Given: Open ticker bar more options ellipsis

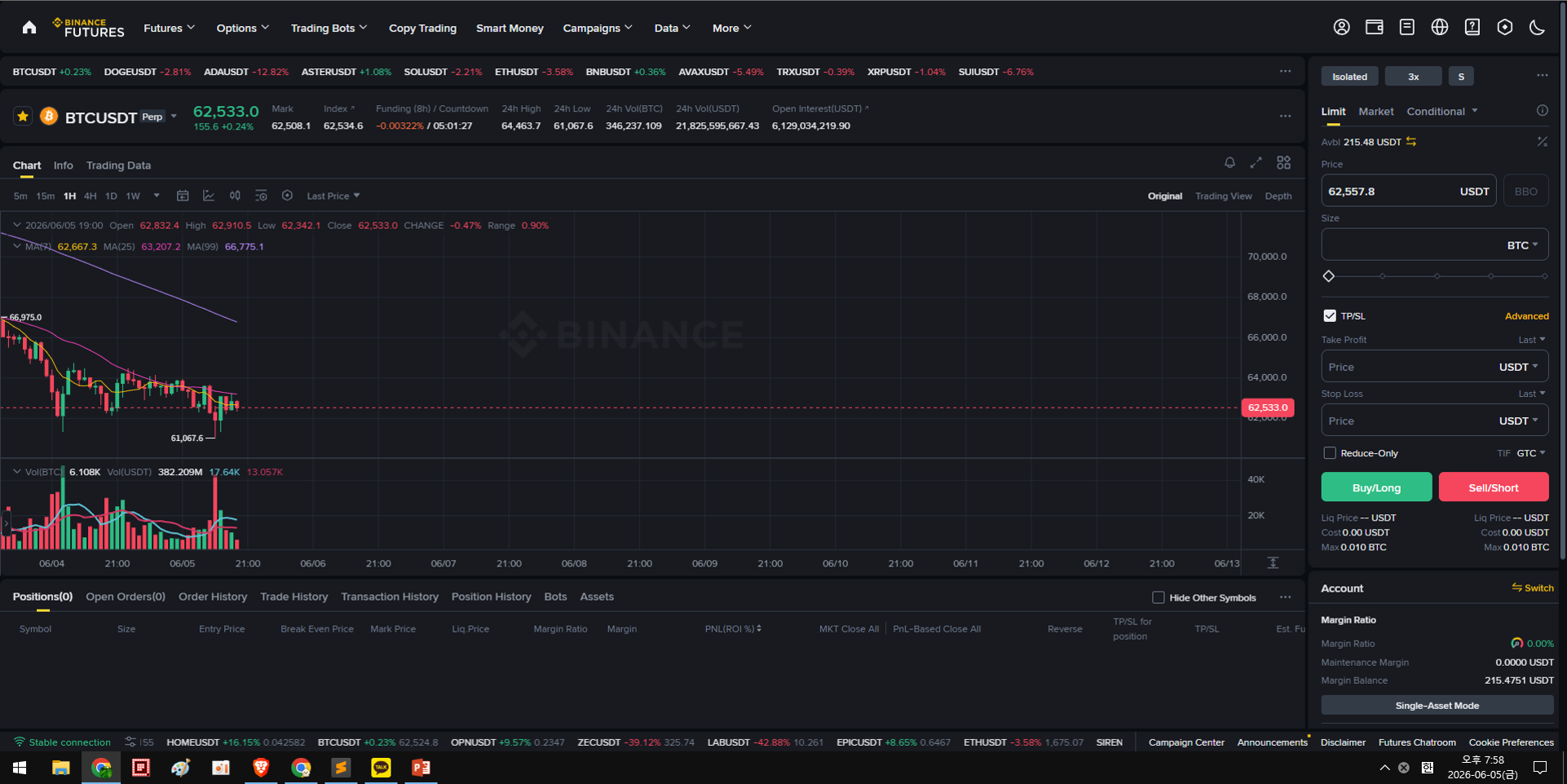Looking at the screenshot, I should coord(1286,72).
